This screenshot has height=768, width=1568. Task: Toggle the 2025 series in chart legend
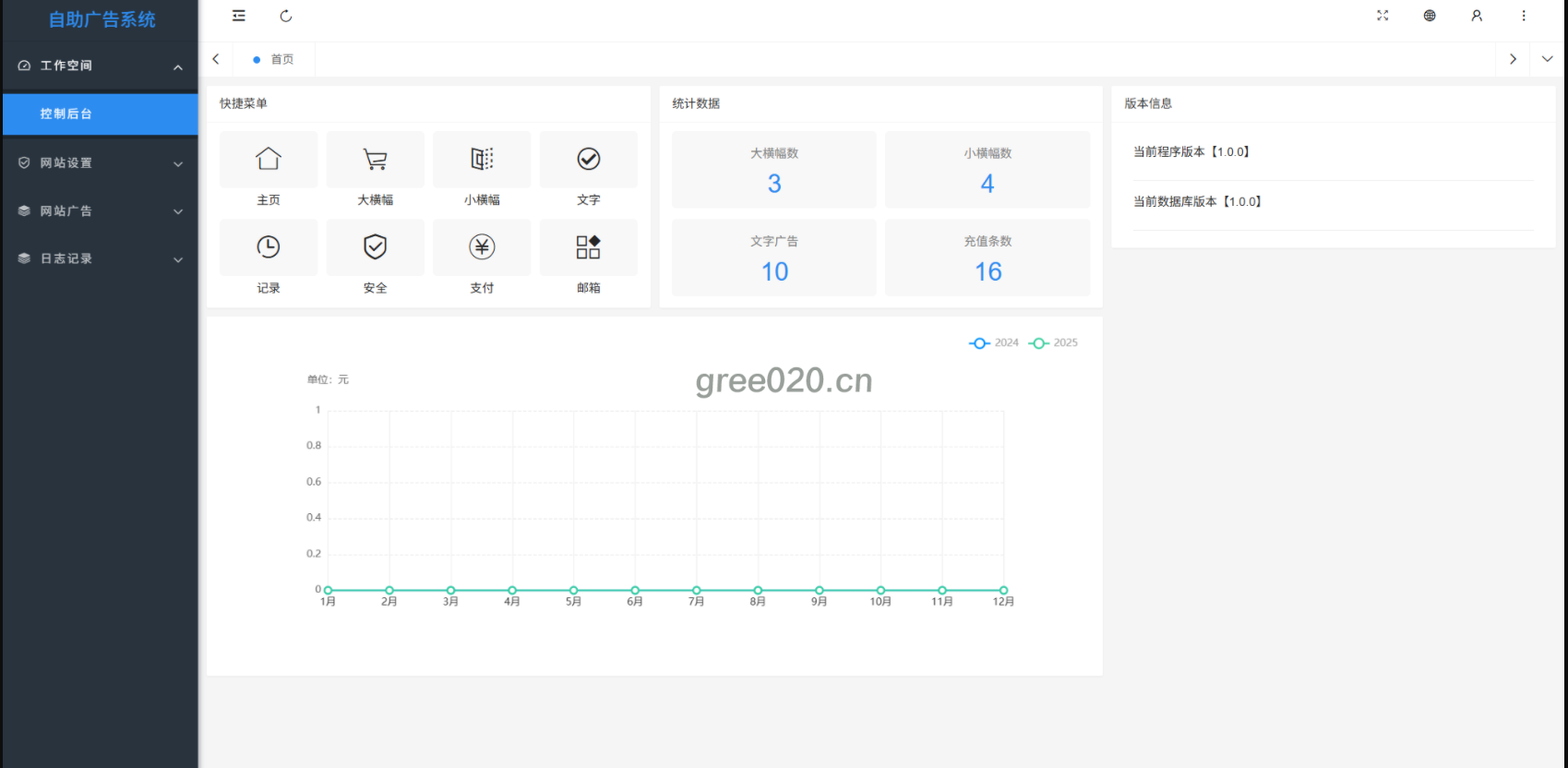[1053, 342]
